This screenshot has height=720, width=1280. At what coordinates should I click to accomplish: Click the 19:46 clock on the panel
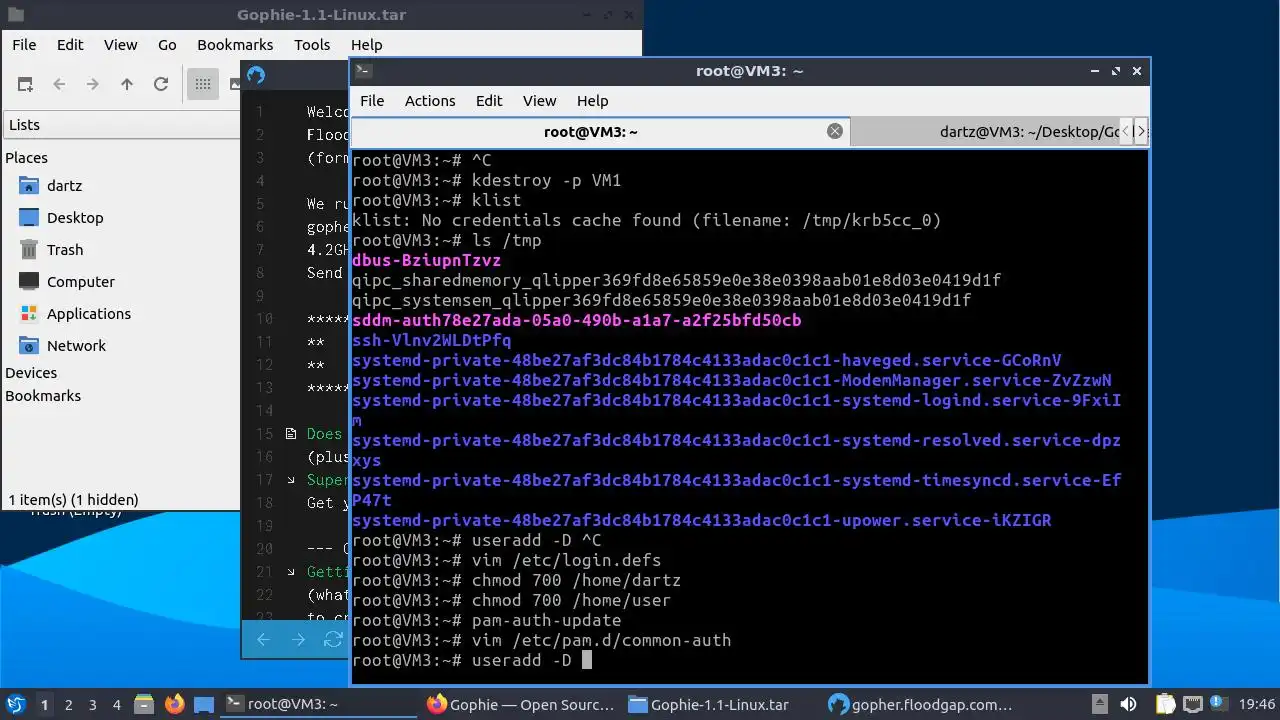[x=1257, y=704]
